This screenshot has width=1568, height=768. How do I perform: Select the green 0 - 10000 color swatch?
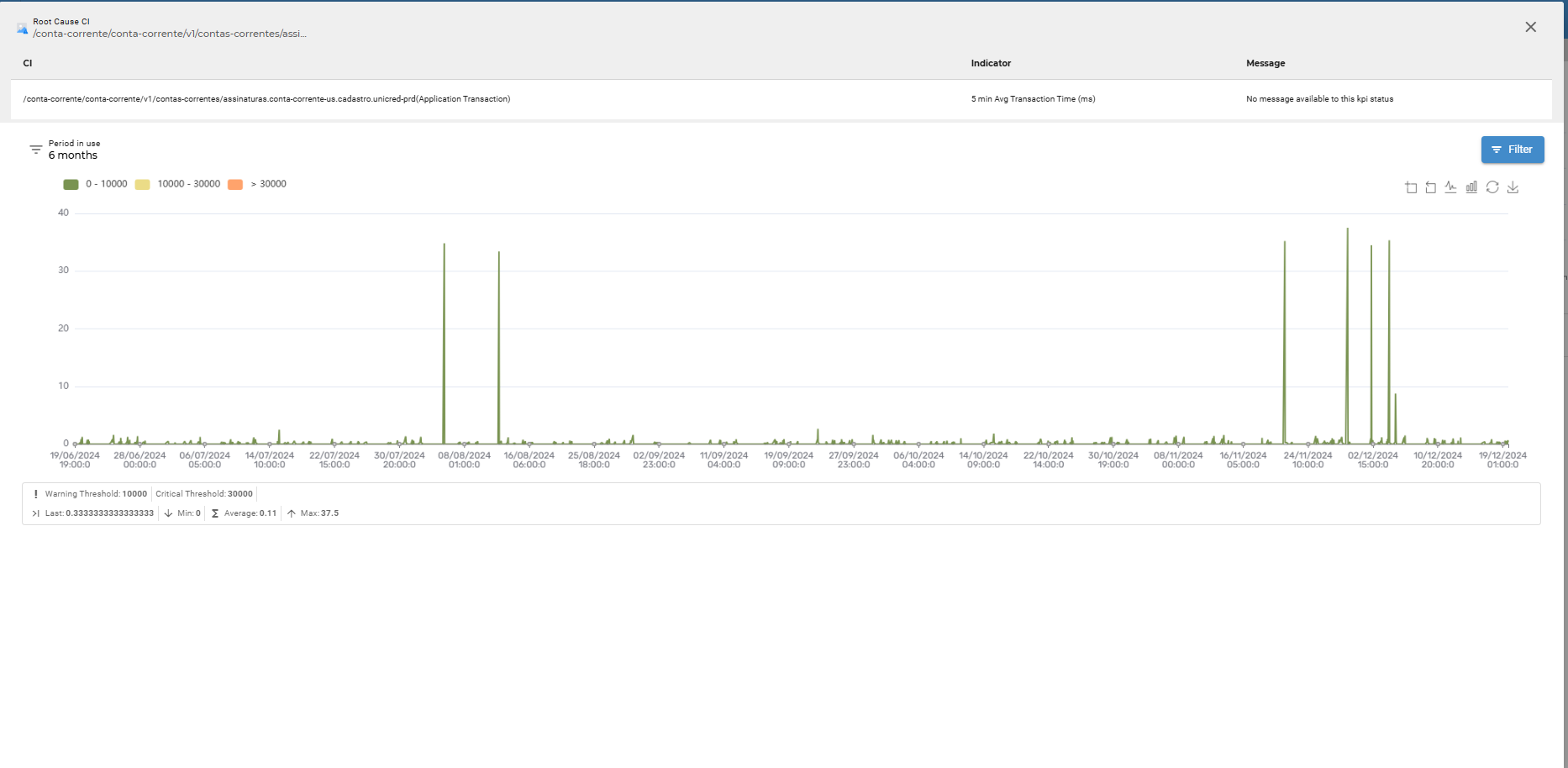point(71,183)
